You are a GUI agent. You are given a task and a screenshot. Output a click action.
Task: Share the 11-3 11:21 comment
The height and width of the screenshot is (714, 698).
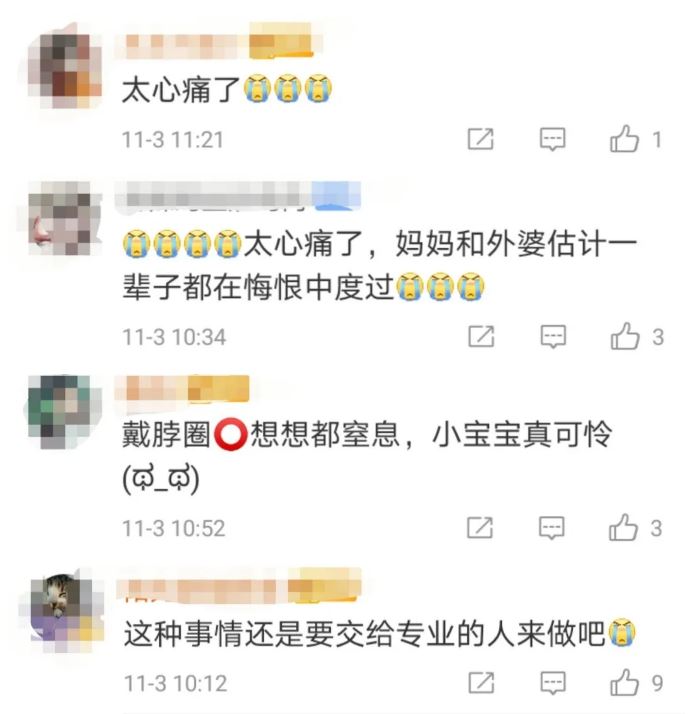click(481, 139)
